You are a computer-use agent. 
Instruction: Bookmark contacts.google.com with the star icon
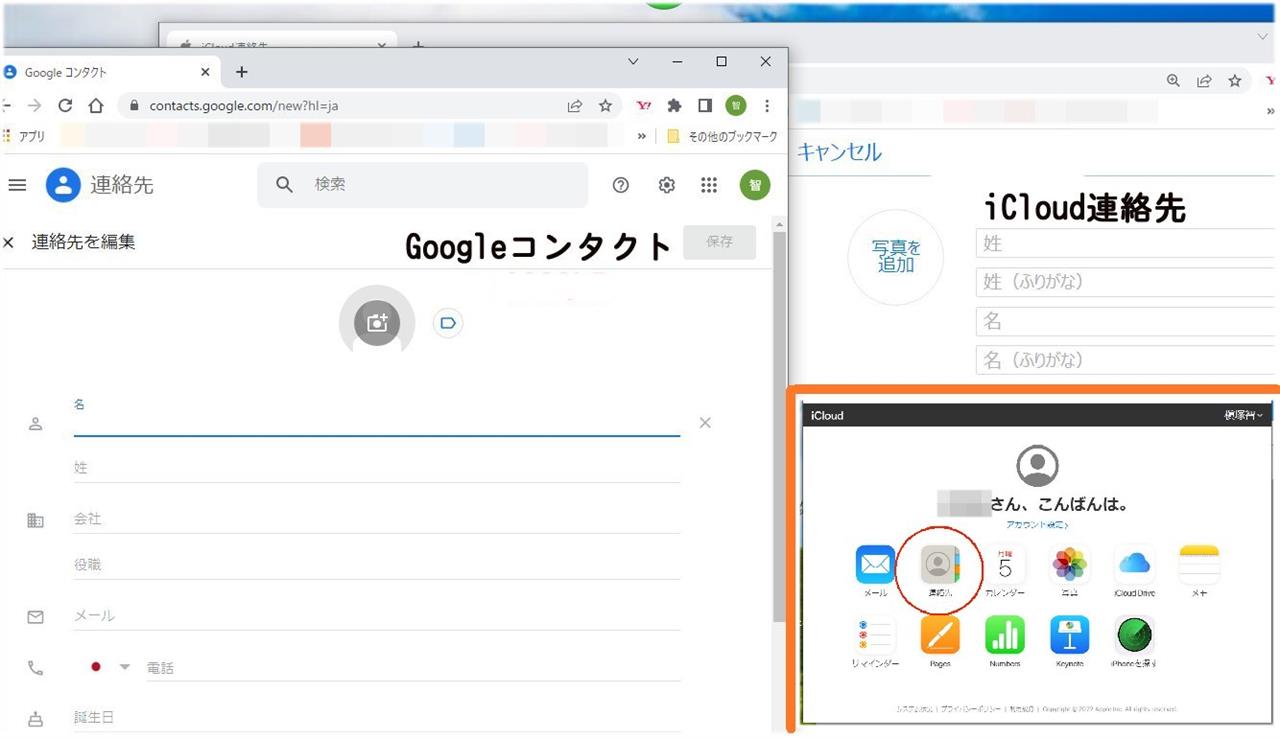[605, 105]
